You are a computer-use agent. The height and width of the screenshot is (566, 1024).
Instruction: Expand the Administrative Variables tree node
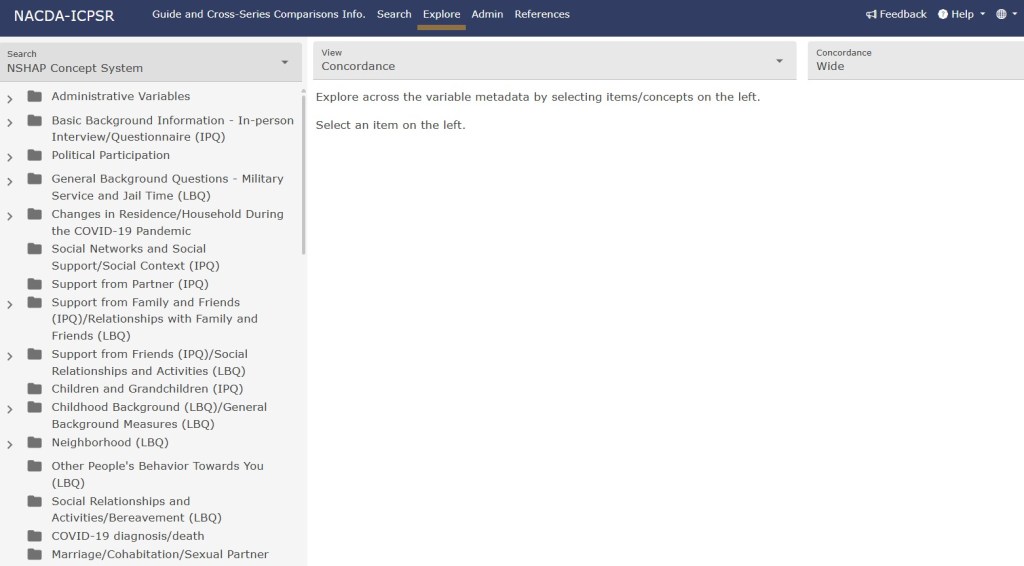10,98
